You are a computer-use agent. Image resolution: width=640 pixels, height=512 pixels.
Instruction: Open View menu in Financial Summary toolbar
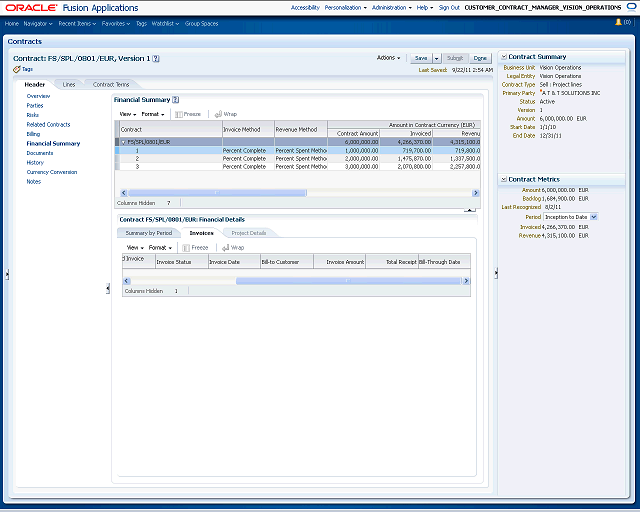(x=128, y=114)
